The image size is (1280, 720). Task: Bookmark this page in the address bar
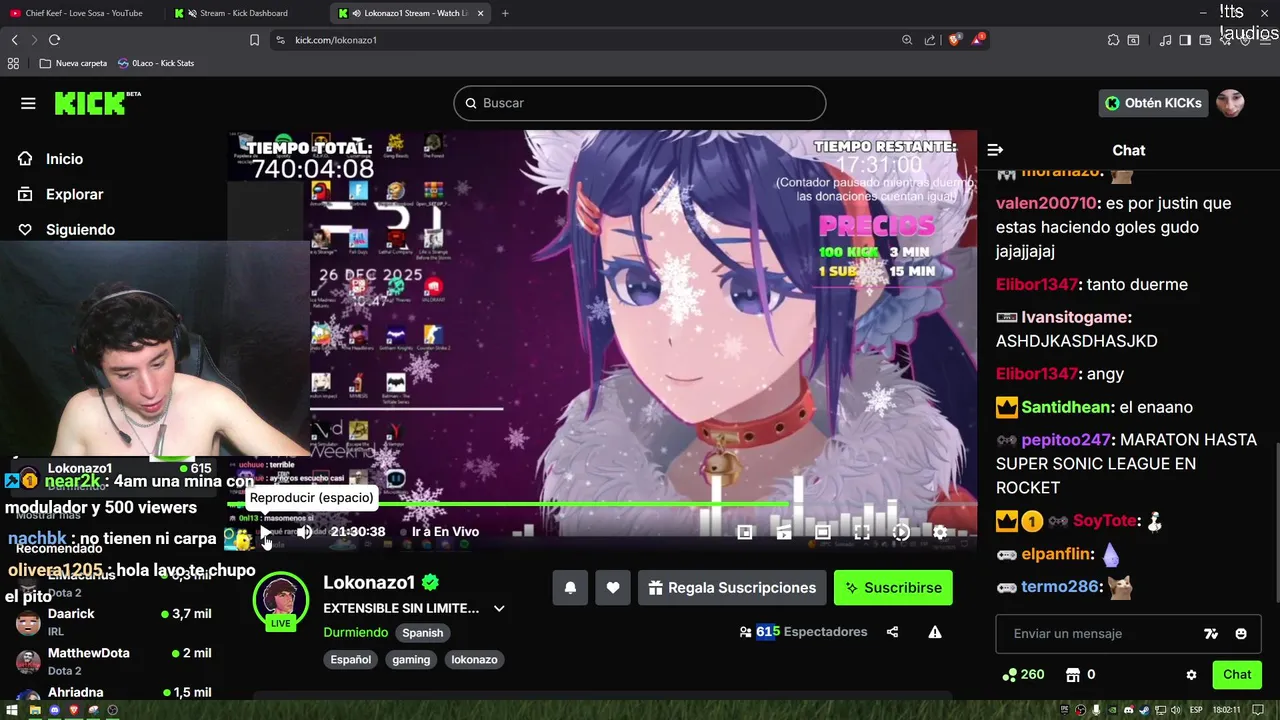pos(254,40)
